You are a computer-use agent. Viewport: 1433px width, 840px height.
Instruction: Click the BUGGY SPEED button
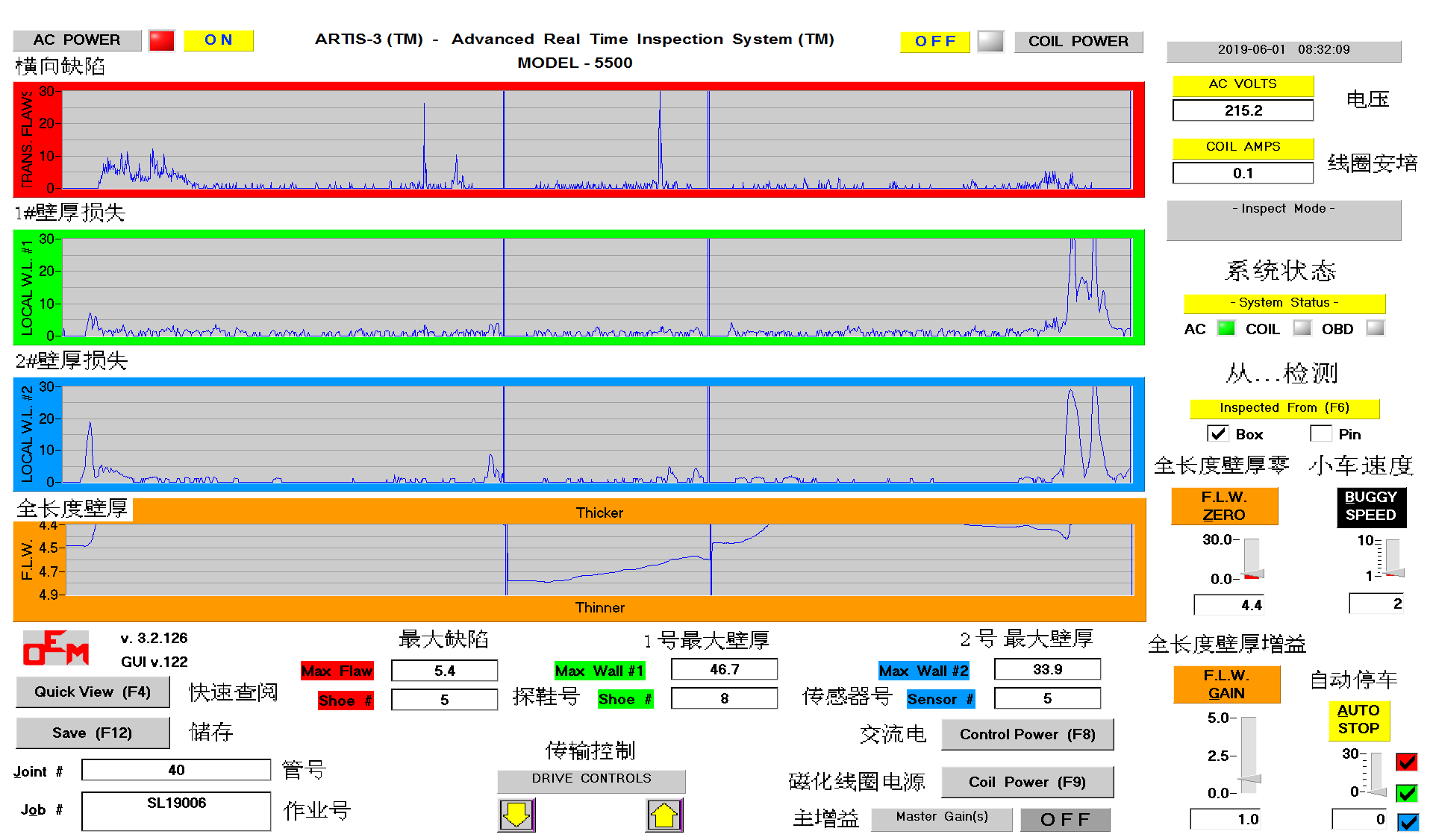pos(1371,507)
